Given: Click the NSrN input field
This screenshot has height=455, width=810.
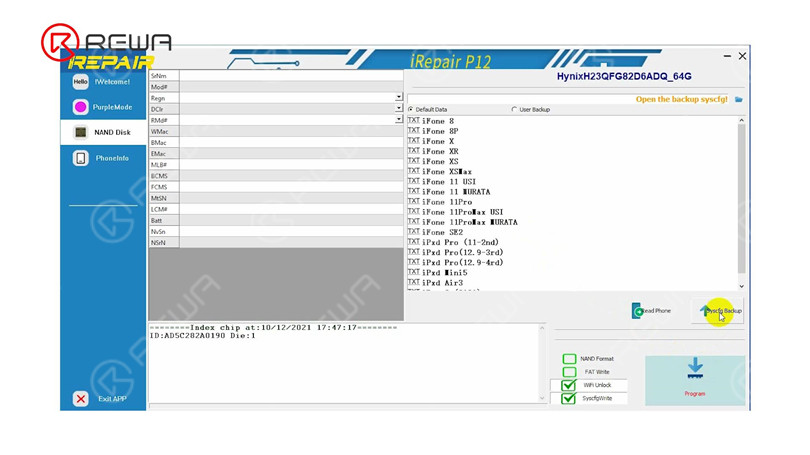Looking at the screenshot, I should point(291,243).
